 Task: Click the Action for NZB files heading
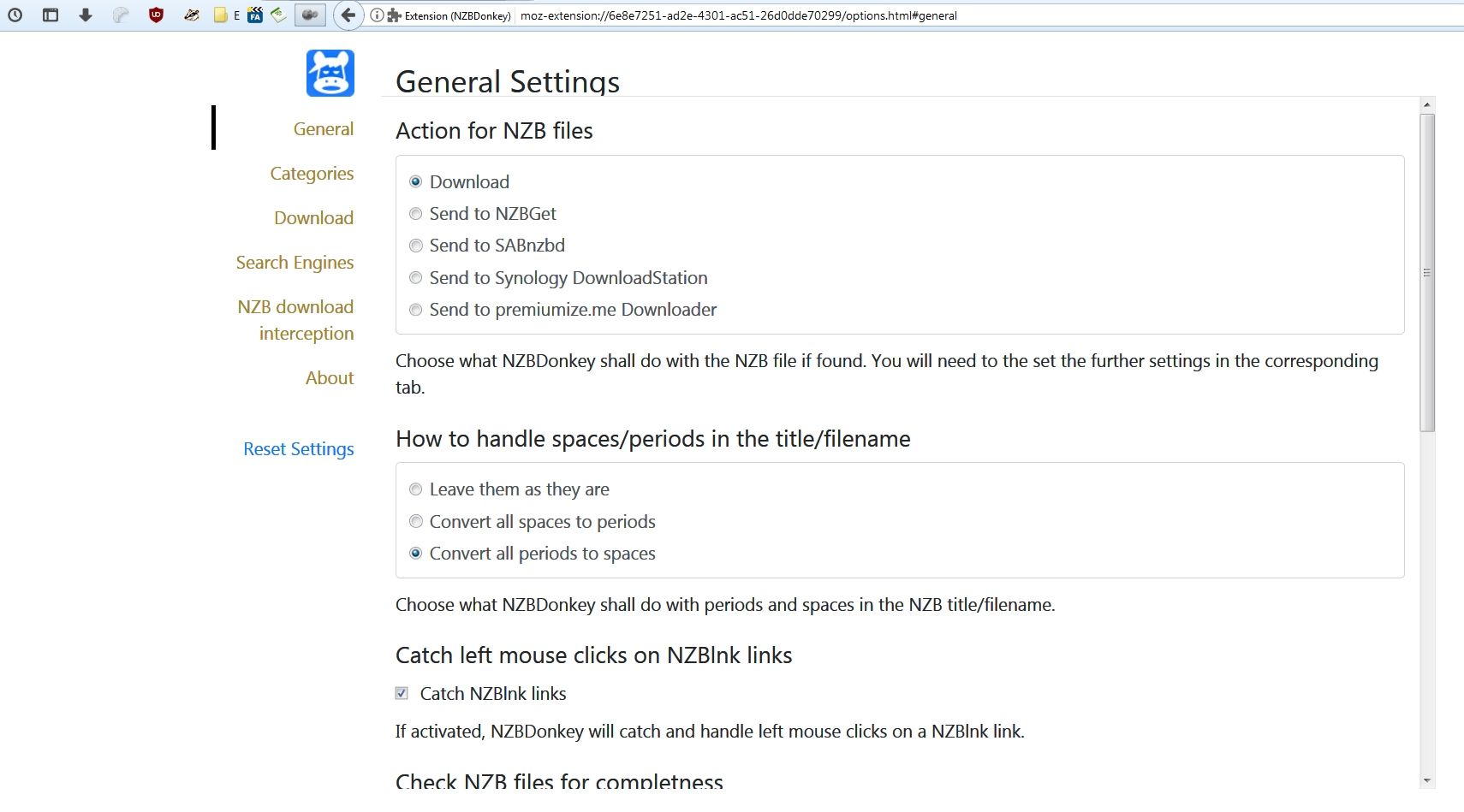coord(494,131)
